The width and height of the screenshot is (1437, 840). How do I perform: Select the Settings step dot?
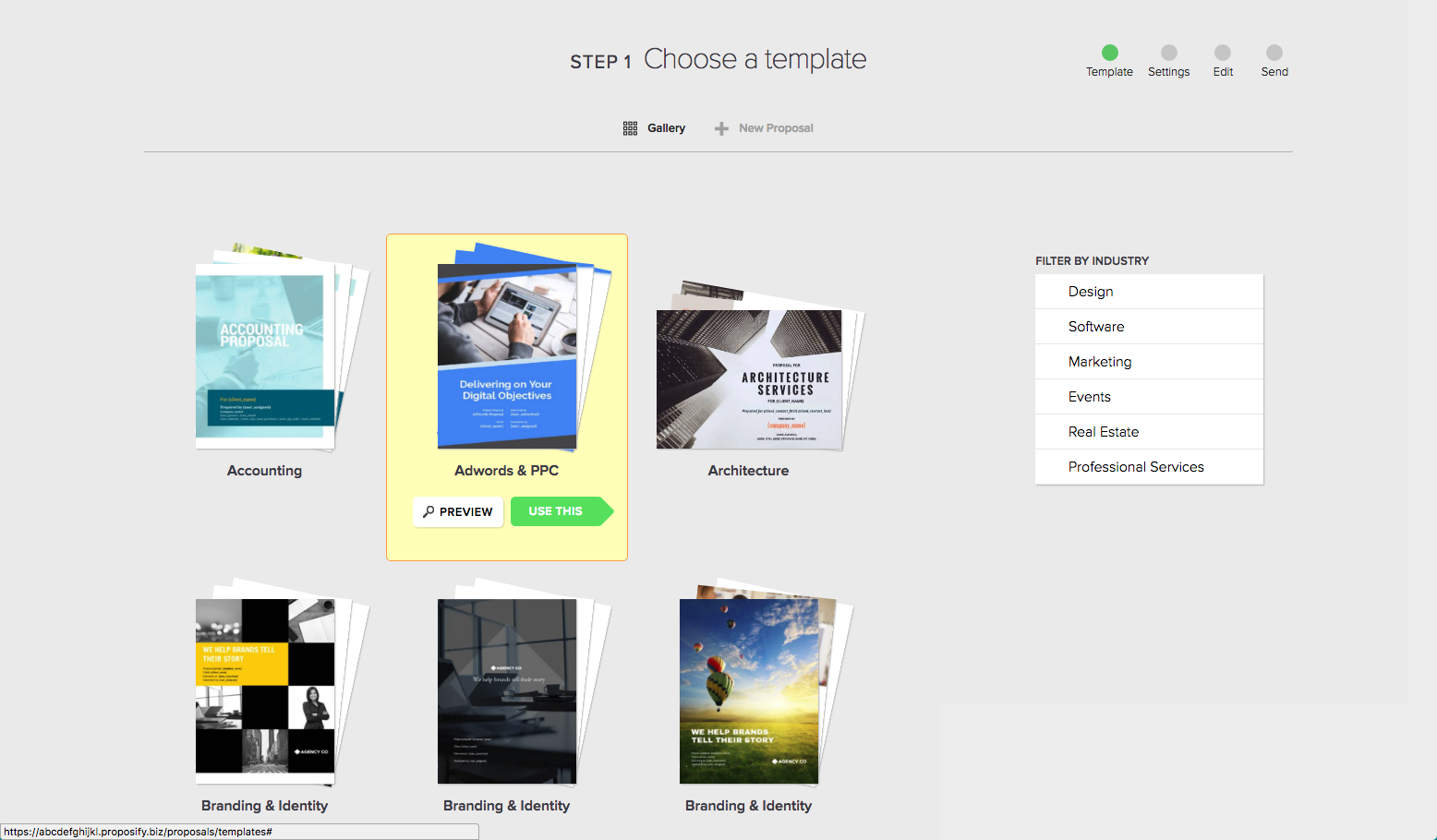1169,53
